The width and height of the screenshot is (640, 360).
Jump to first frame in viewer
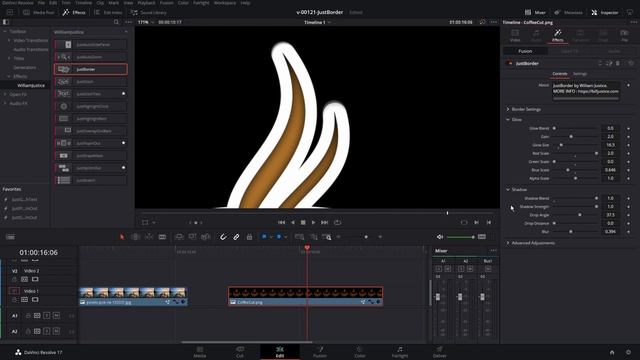pos(281,222)
